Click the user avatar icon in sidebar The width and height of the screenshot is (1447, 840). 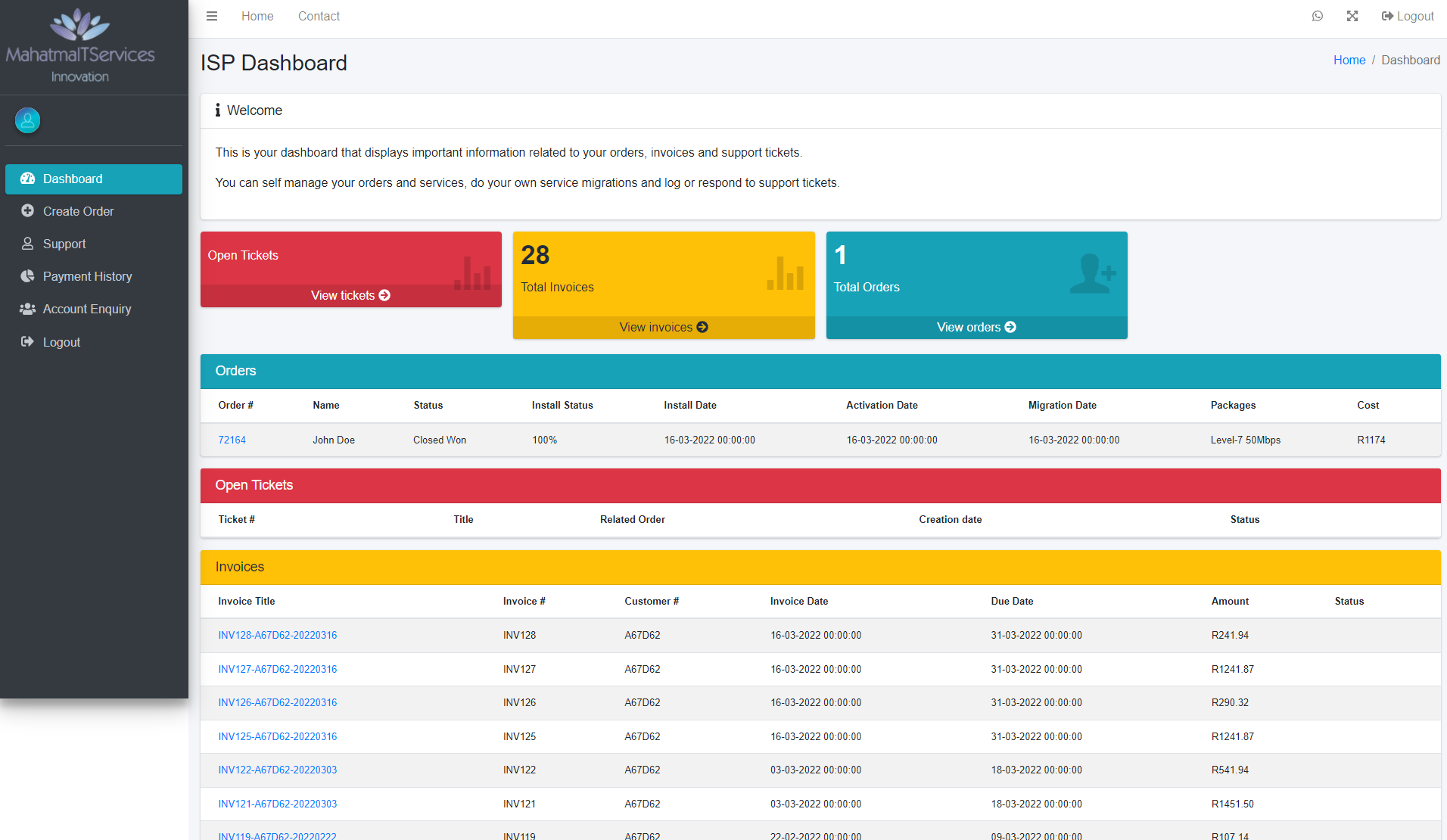[x=28, y=120]
